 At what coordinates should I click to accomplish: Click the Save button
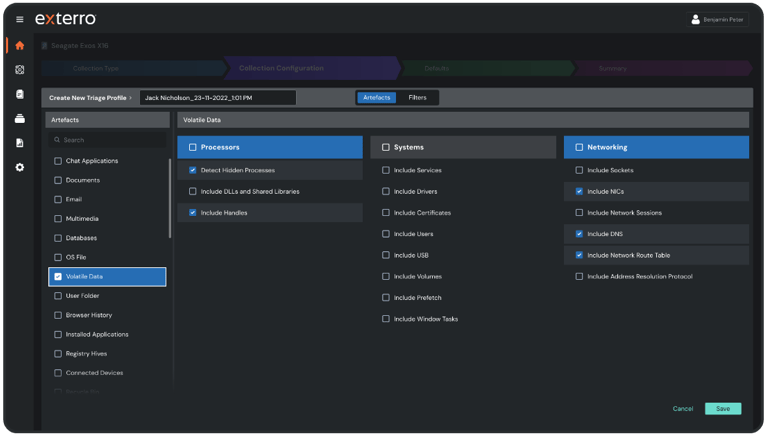click(722, 408)
